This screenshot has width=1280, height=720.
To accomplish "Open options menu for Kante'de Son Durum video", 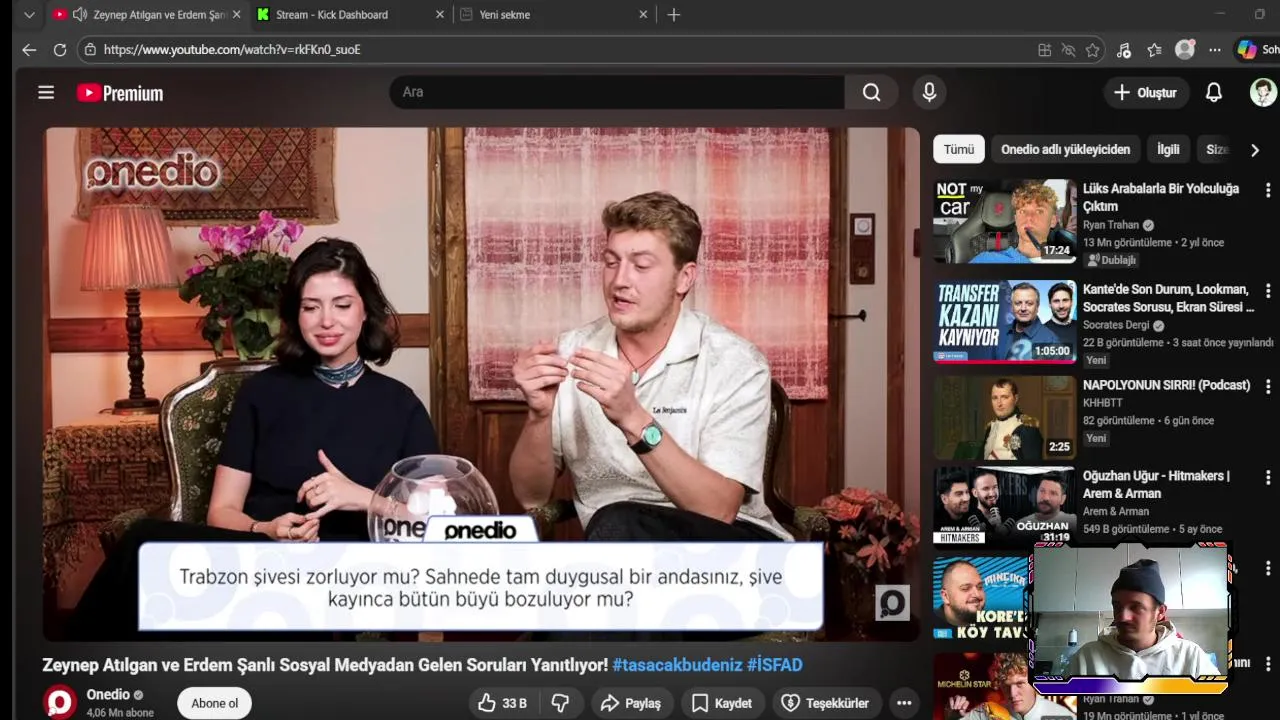I will 1268,290.
